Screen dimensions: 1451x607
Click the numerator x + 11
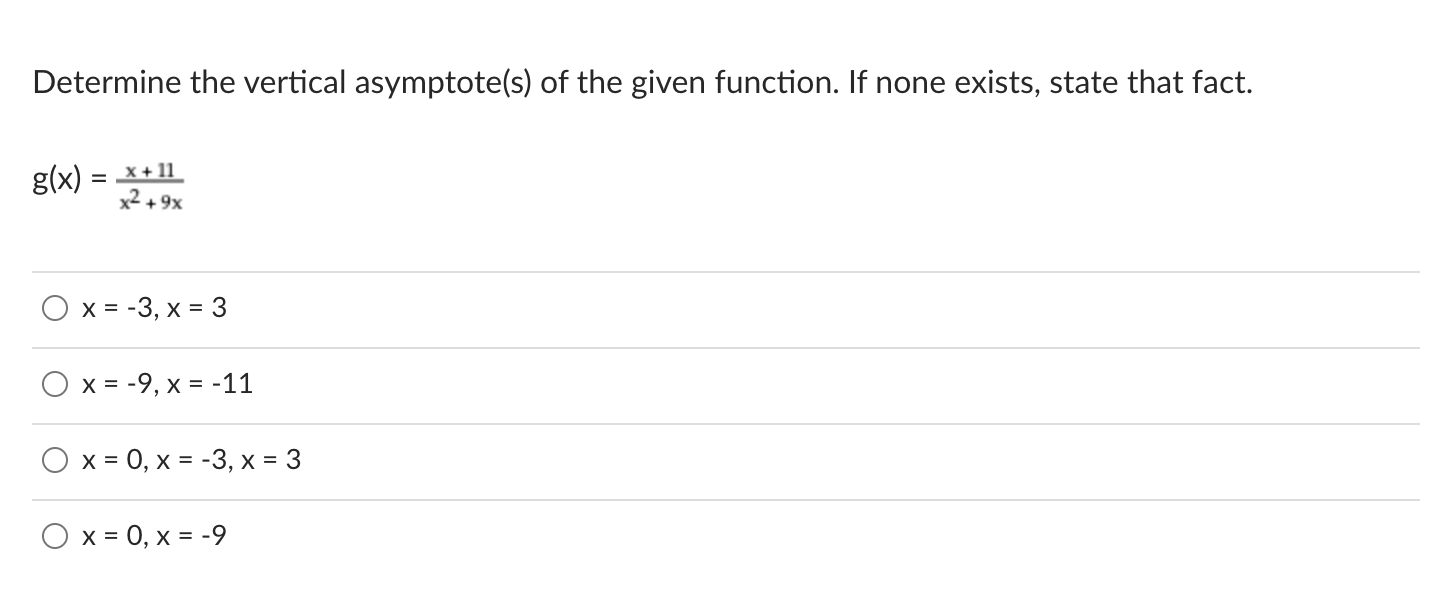149,170
